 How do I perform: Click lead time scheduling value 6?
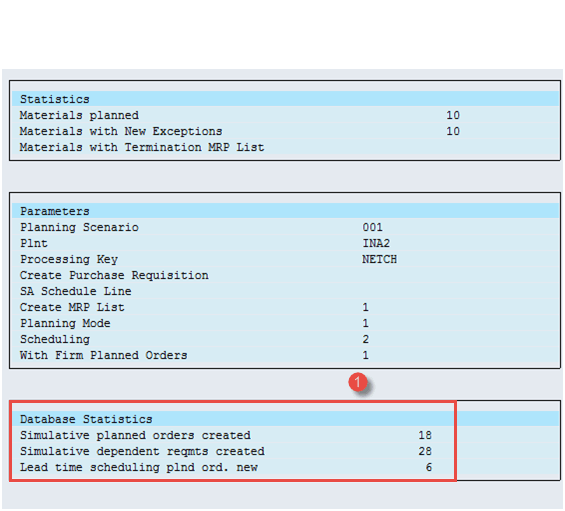click(x=428, y=467)
